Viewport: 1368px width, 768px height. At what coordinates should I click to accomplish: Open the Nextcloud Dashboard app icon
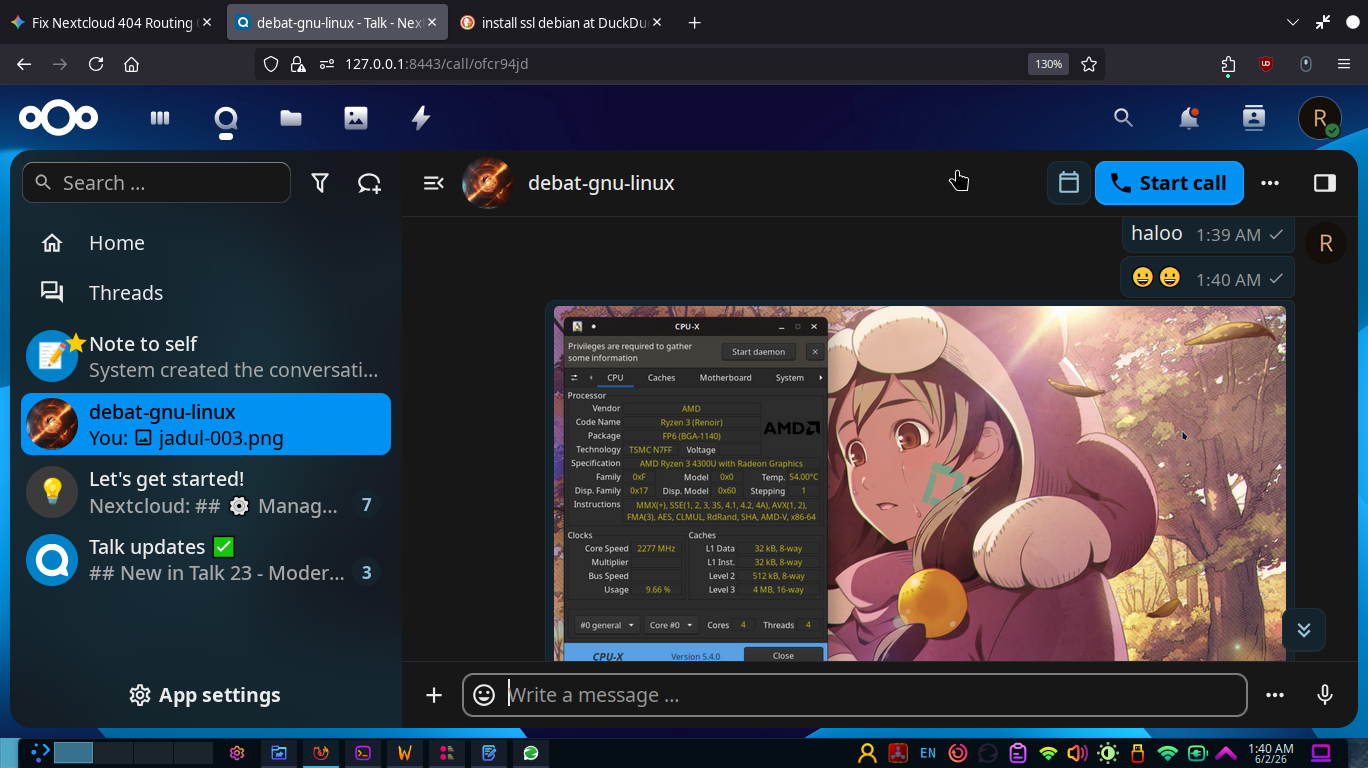160,118
